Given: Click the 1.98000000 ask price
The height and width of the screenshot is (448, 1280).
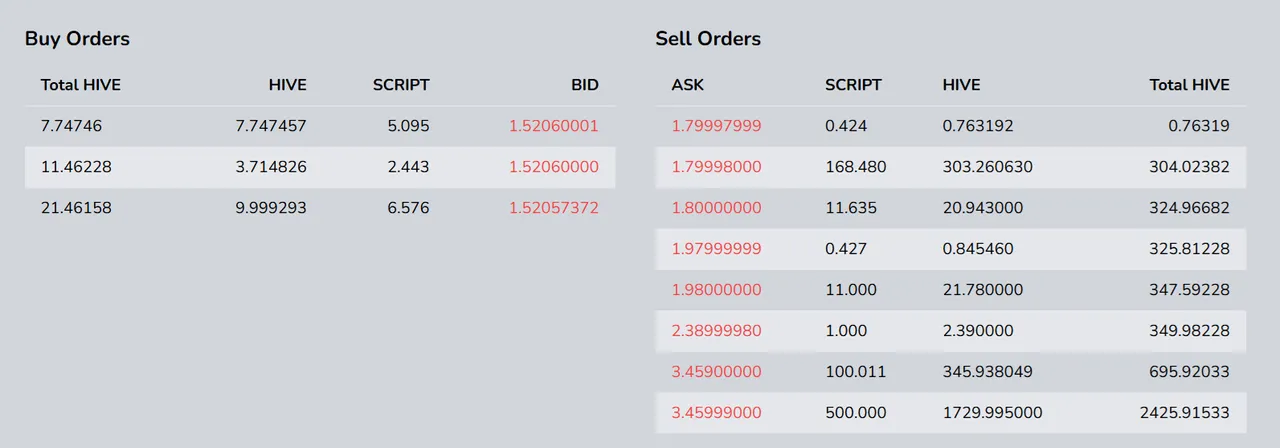Looking at the screenshot, I should [x=716, y=290].
